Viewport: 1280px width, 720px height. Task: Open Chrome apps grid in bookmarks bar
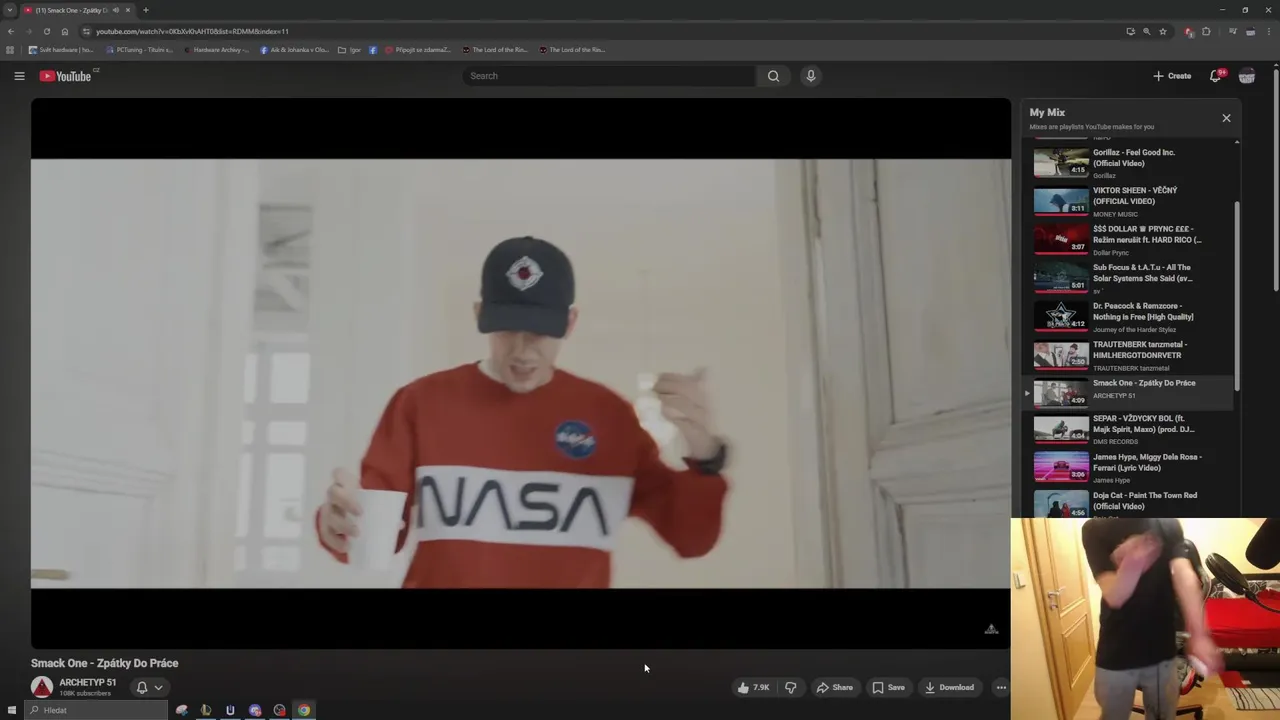(10, 50)
